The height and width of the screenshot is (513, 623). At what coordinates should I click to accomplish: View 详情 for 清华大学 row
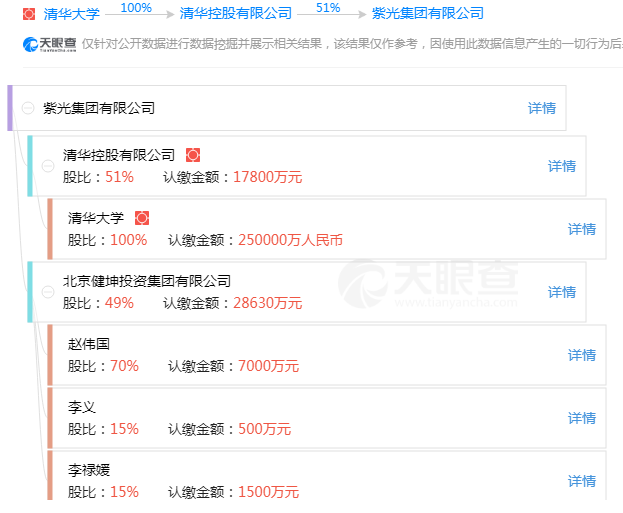(x=582, y=229)
